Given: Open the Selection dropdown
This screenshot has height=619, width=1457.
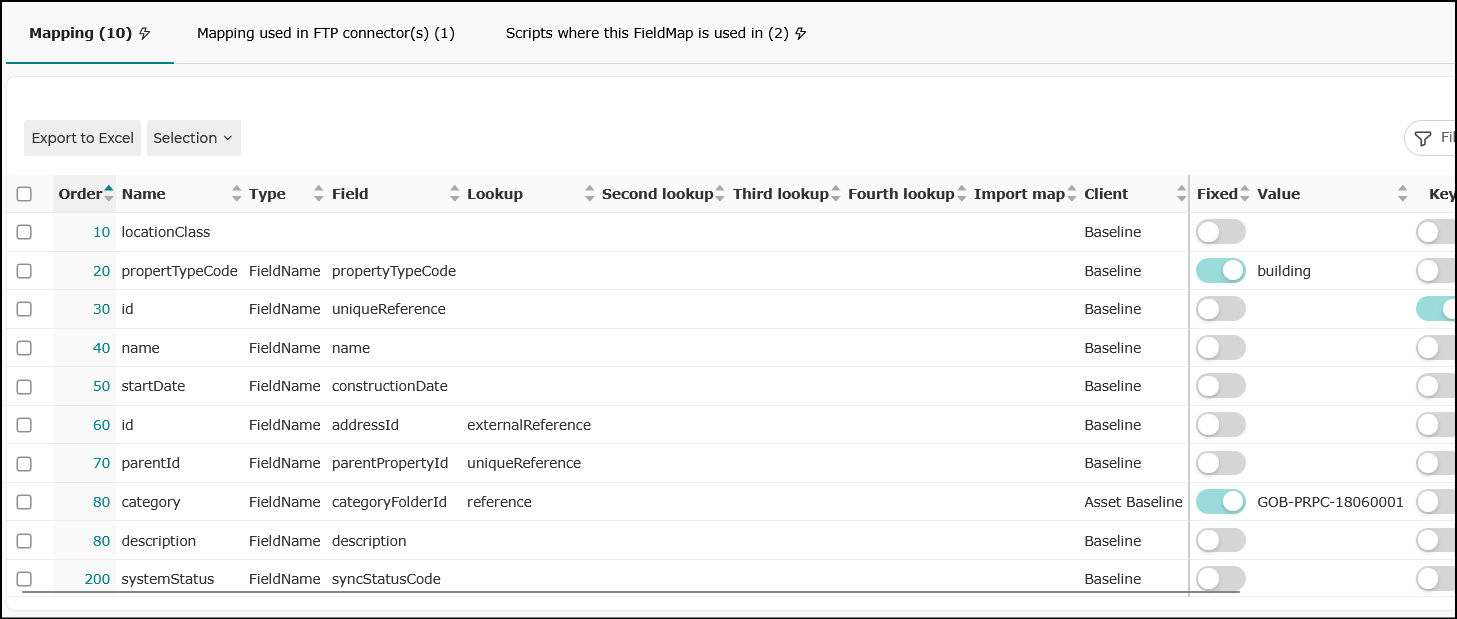Looking at the screenshot, I should tap(194, 138).
